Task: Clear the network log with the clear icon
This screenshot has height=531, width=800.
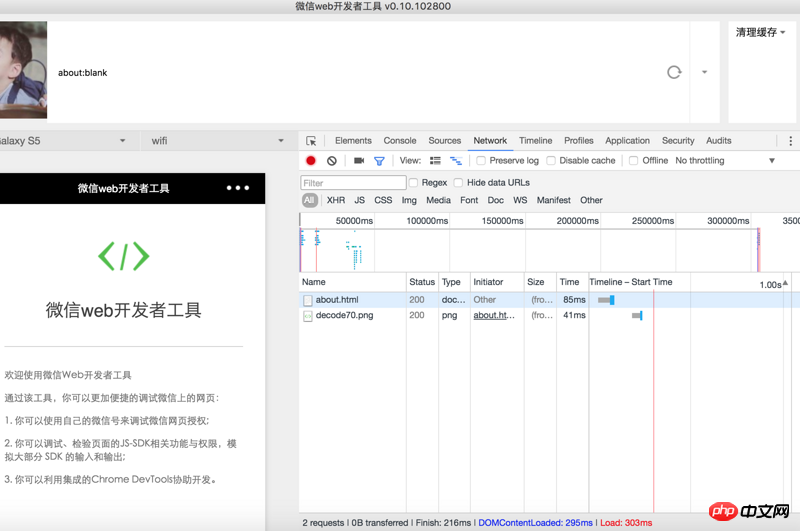Action: 332,161
